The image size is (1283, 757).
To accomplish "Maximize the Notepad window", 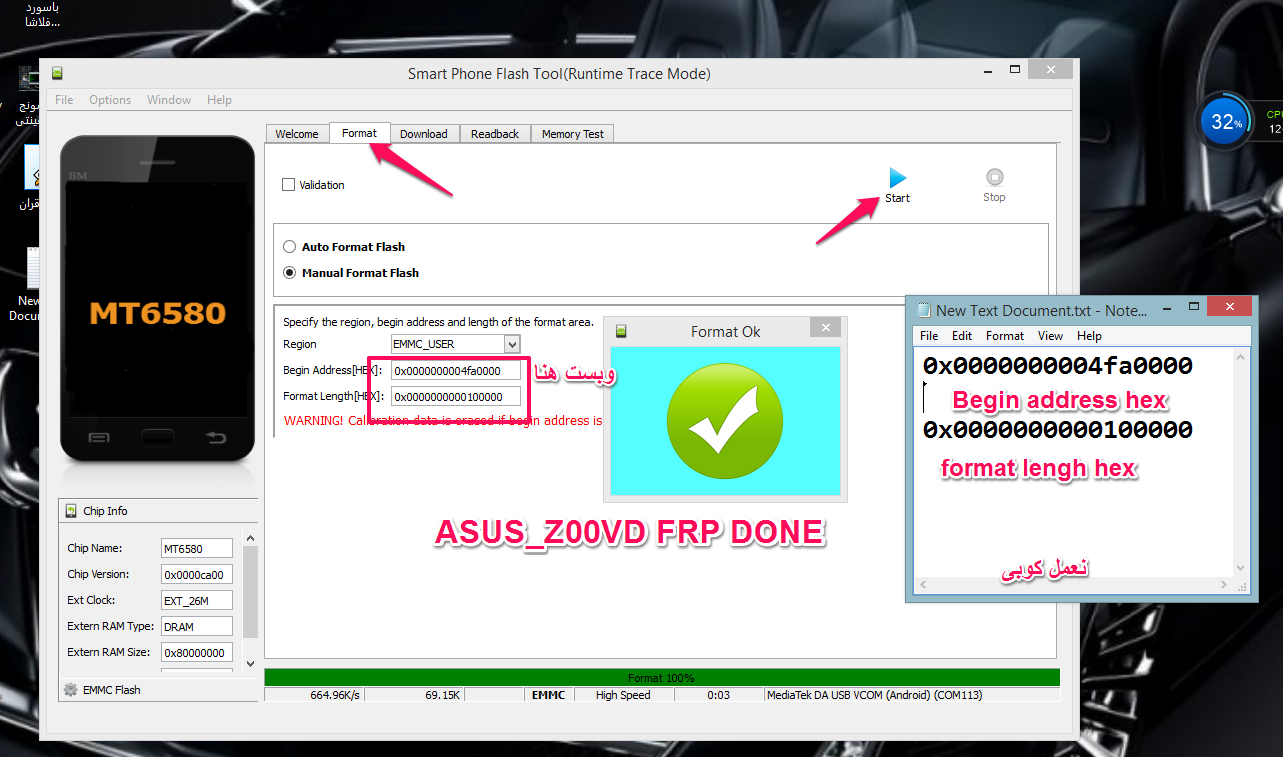I will pos(1193,306).
